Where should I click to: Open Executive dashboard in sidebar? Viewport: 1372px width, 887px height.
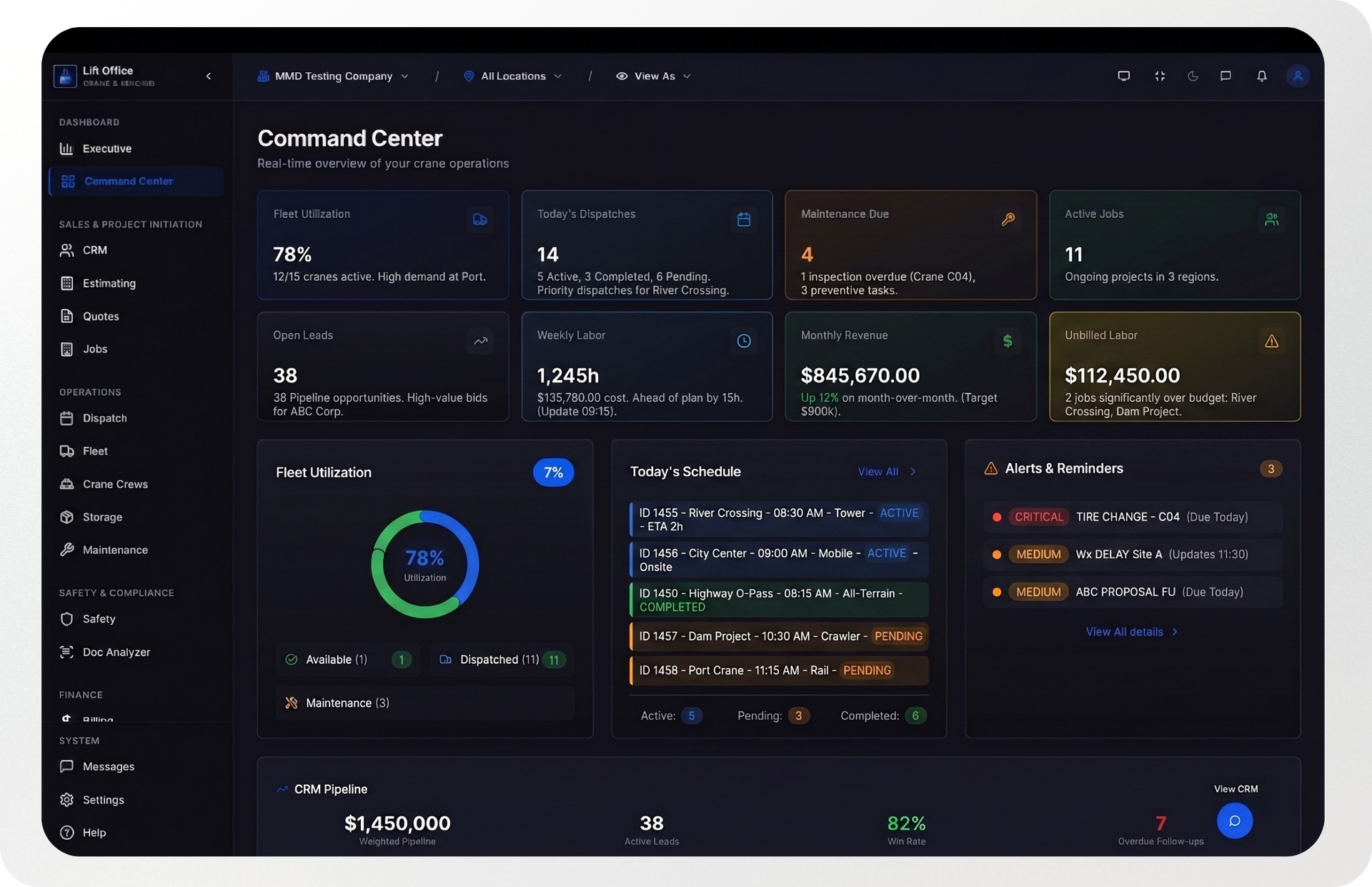coord(136,149)
